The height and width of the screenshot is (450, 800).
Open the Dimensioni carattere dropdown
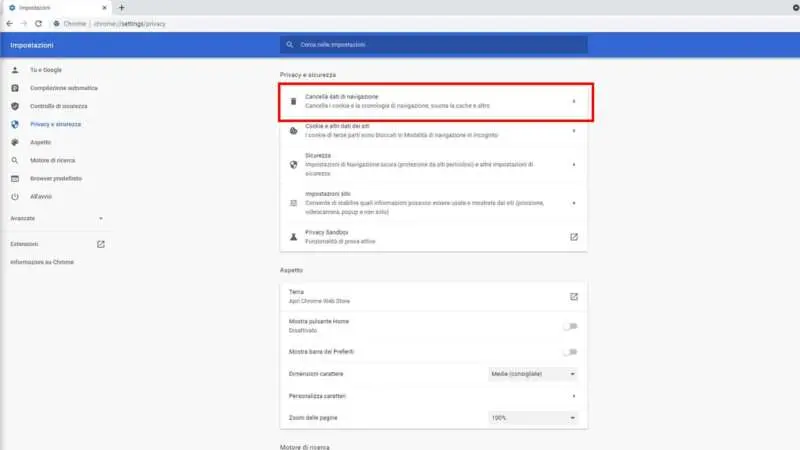(x=533, y=374)
